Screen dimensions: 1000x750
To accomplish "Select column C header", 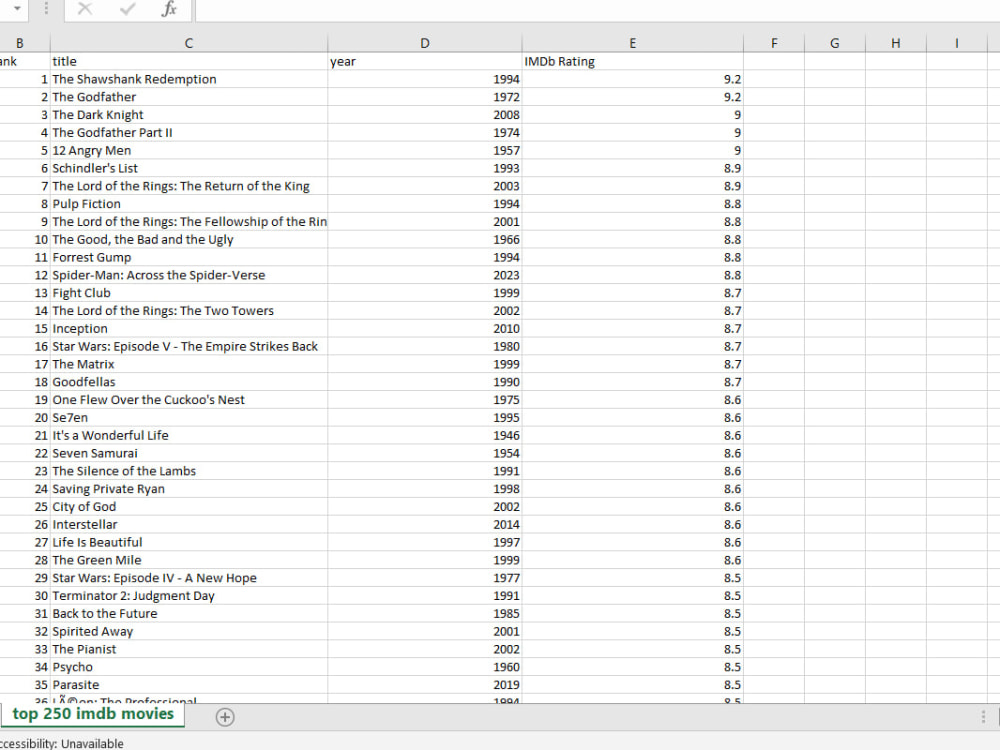I will pos(189,43).
